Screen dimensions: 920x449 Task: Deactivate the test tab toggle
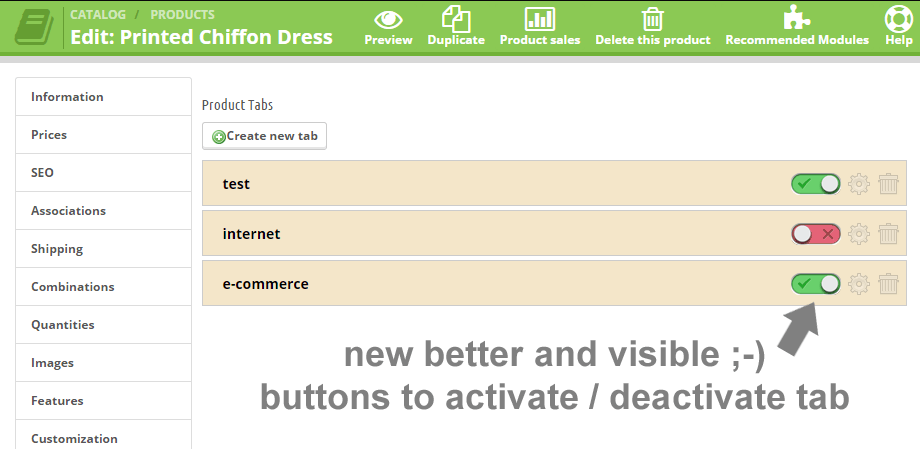816,184
